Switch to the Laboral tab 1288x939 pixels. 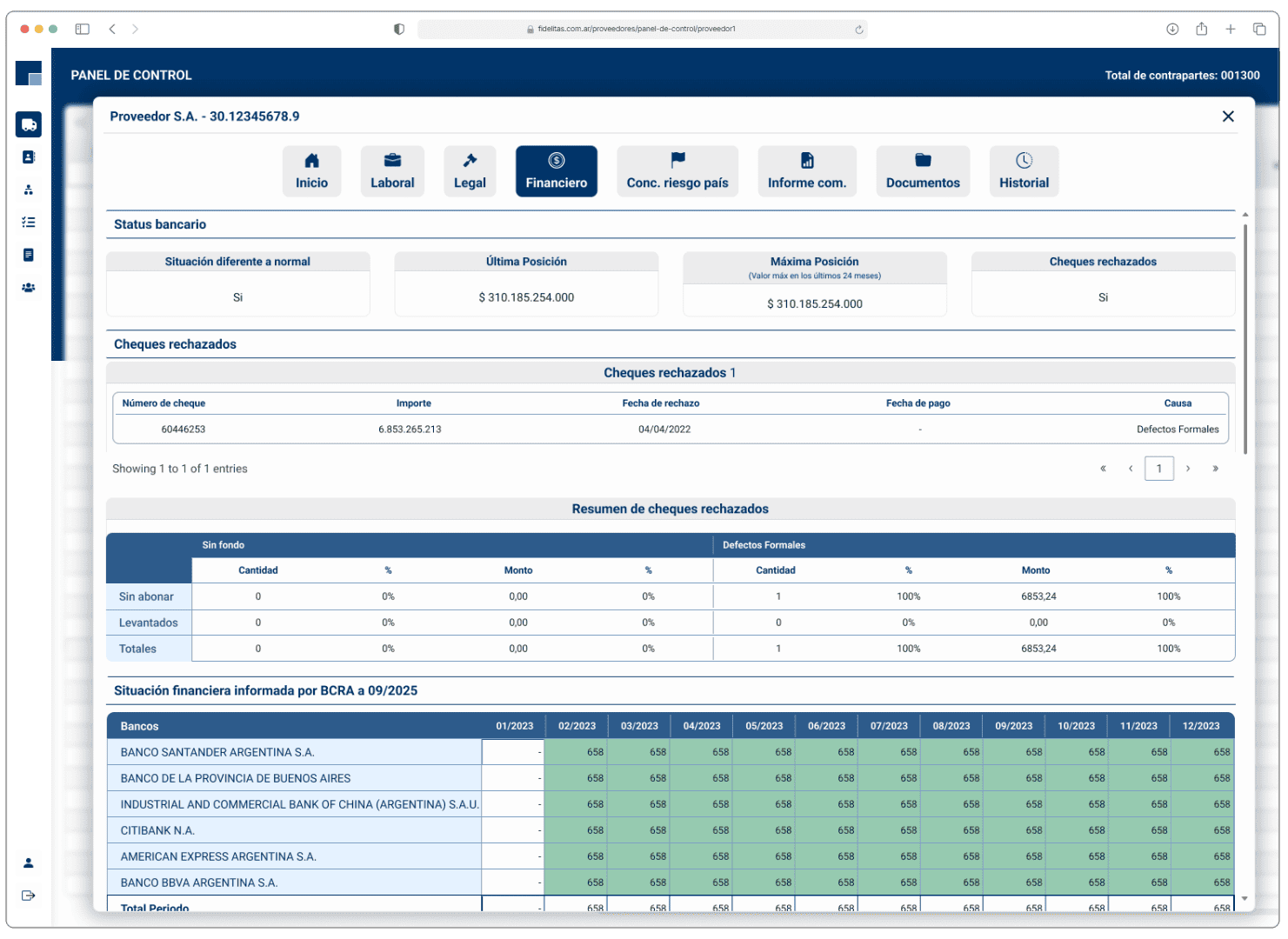392,171
